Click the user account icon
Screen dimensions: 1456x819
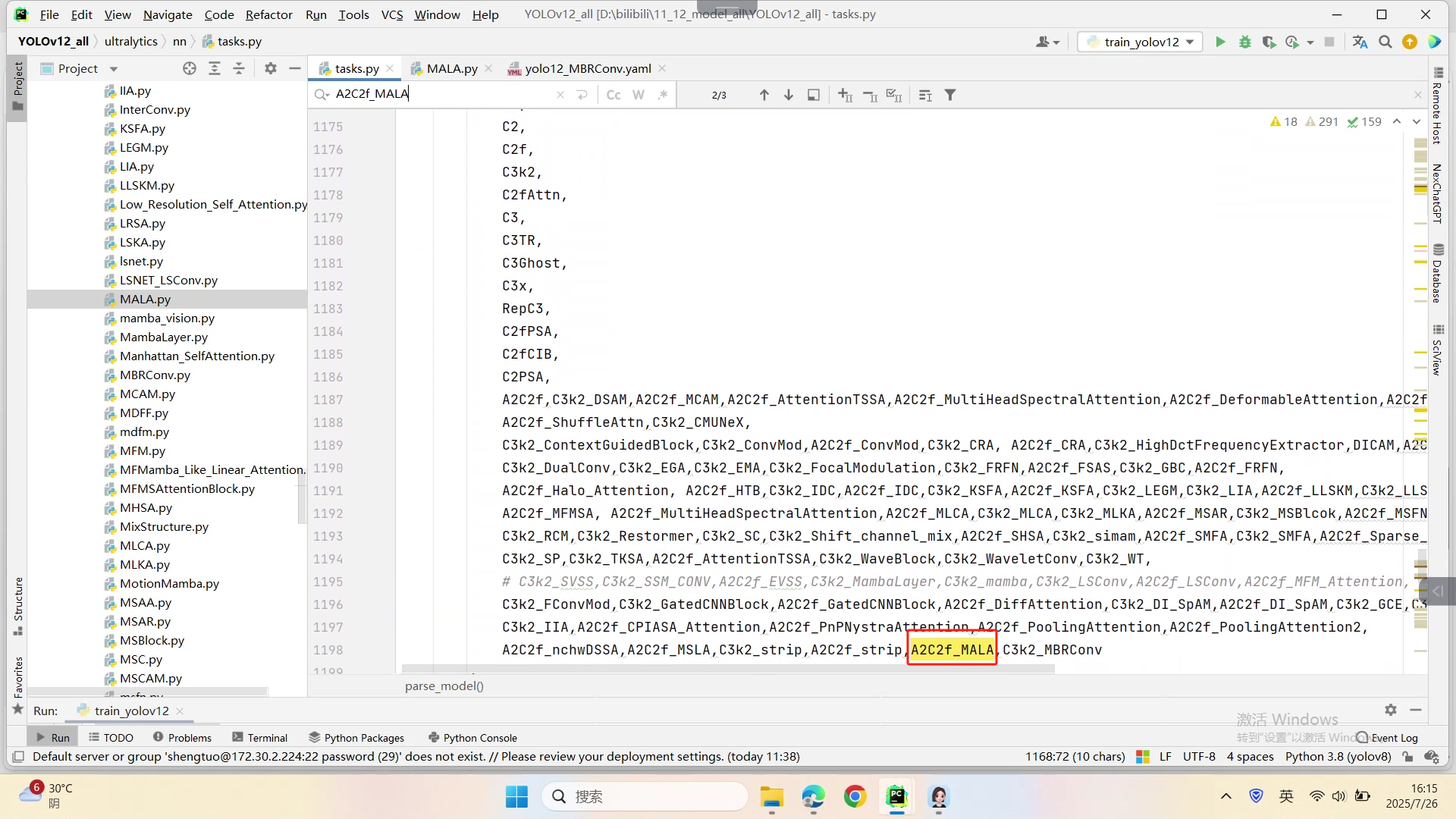1043,42
